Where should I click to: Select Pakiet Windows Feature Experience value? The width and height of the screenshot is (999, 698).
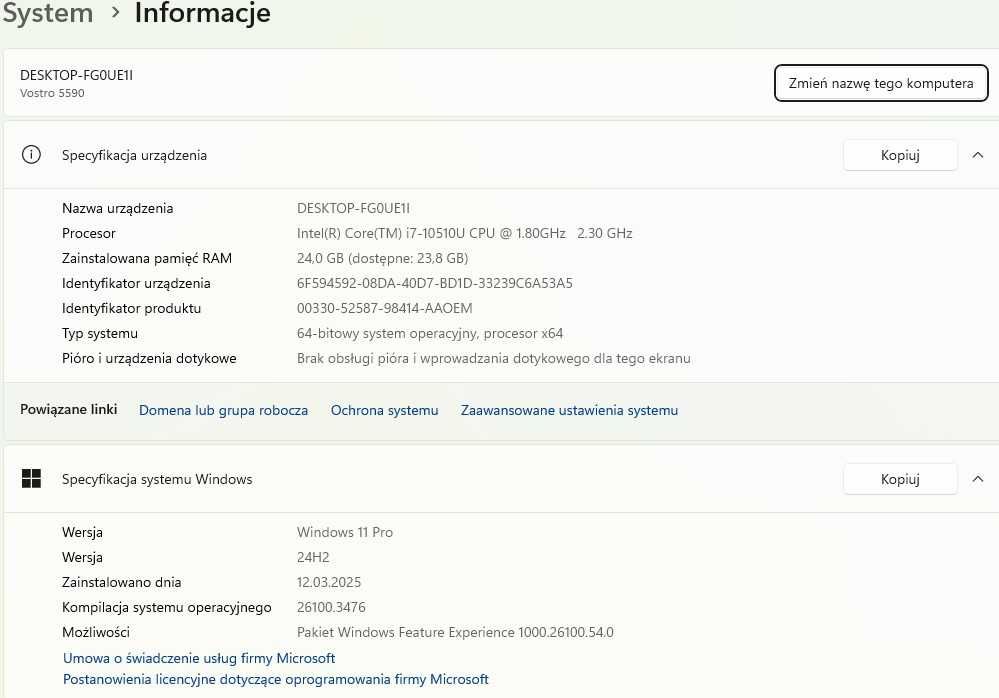(455, 632)
